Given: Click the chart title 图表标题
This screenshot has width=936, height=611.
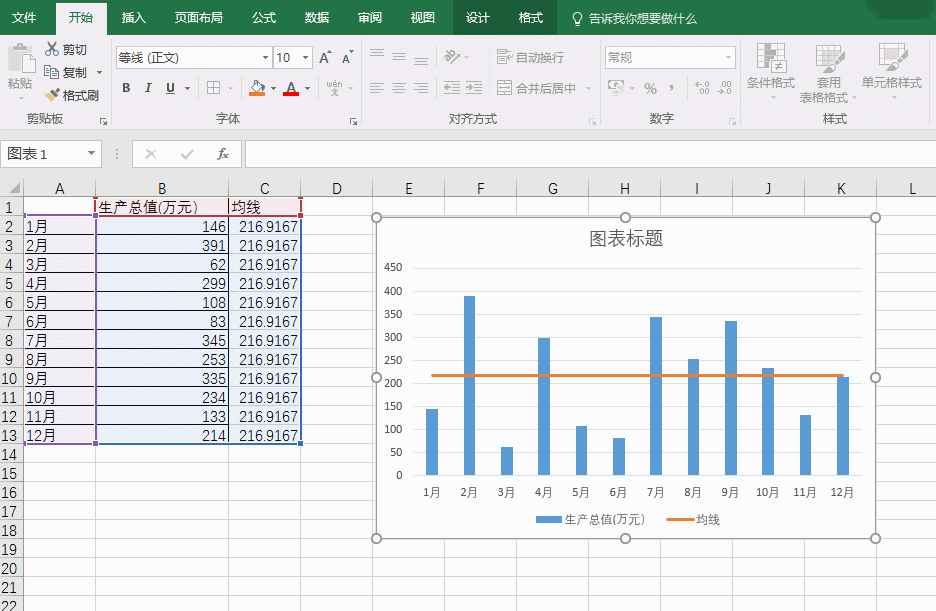Looking at the screenshot, I should 626,239.
